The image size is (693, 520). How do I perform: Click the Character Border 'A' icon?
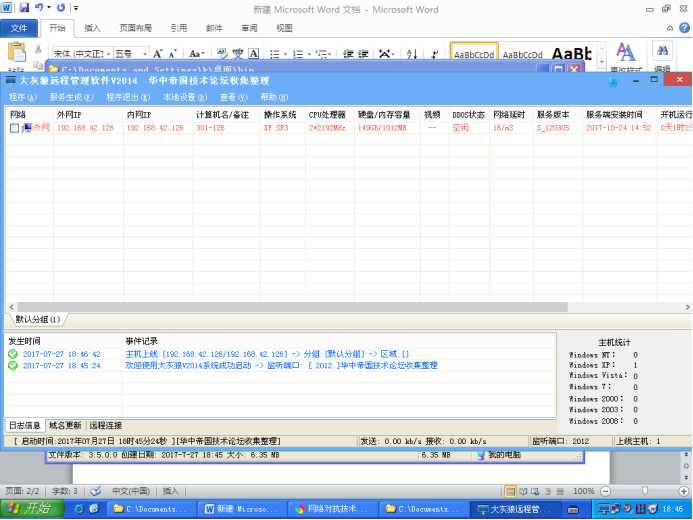254,54
